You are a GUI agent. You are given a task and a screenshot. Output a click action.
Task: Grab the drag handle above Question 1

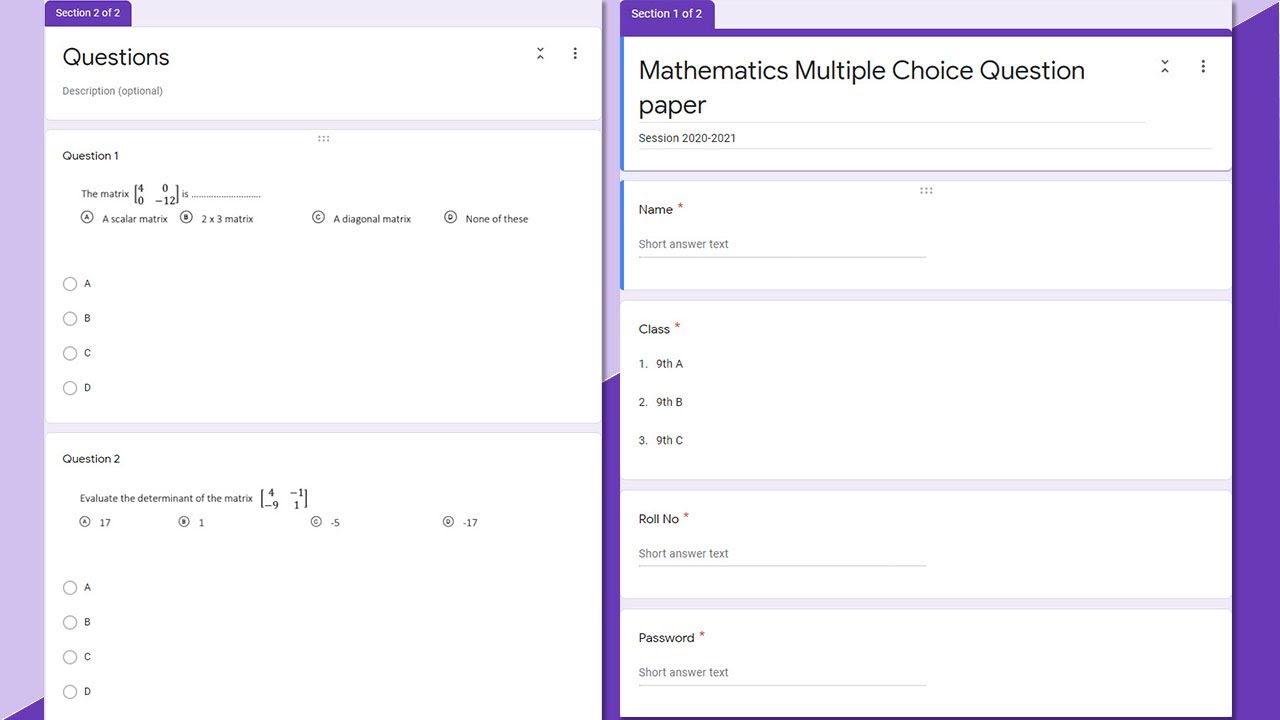pyautogui.click(x=323, y=139)
